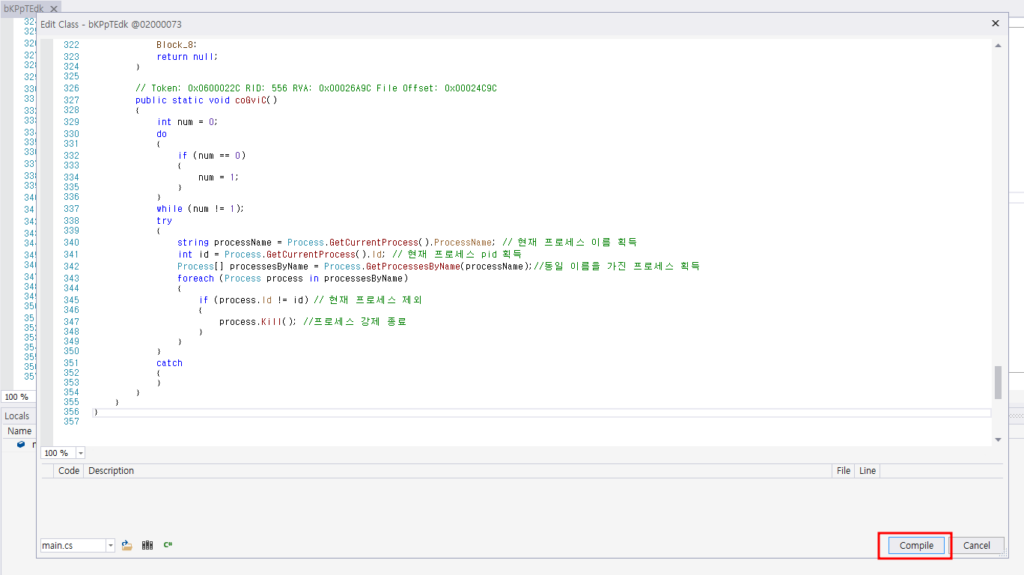
Task: Click the Code column header
Action: tap(69, 470)
